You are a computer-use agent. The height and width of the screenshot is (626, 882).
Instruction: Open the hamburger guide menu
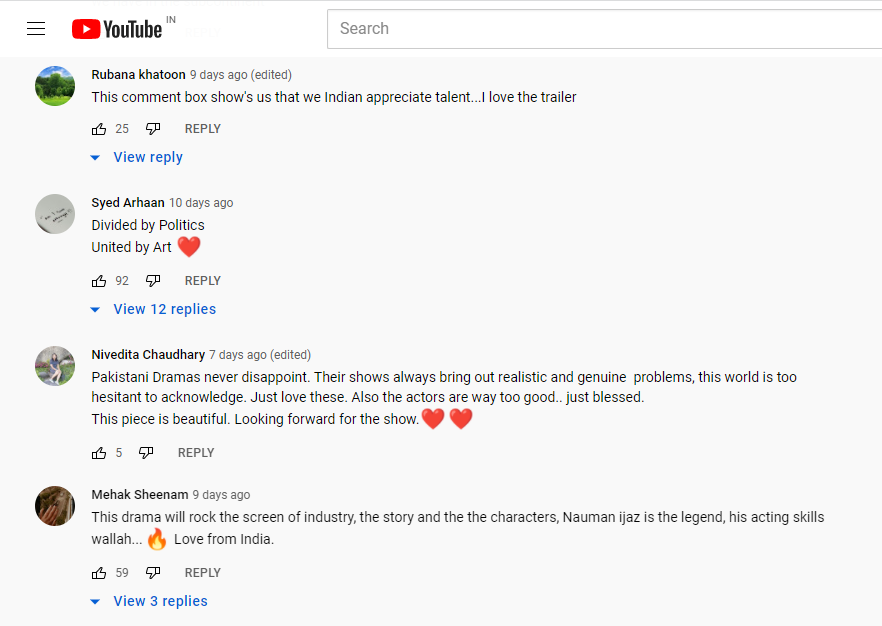(36, 29)
